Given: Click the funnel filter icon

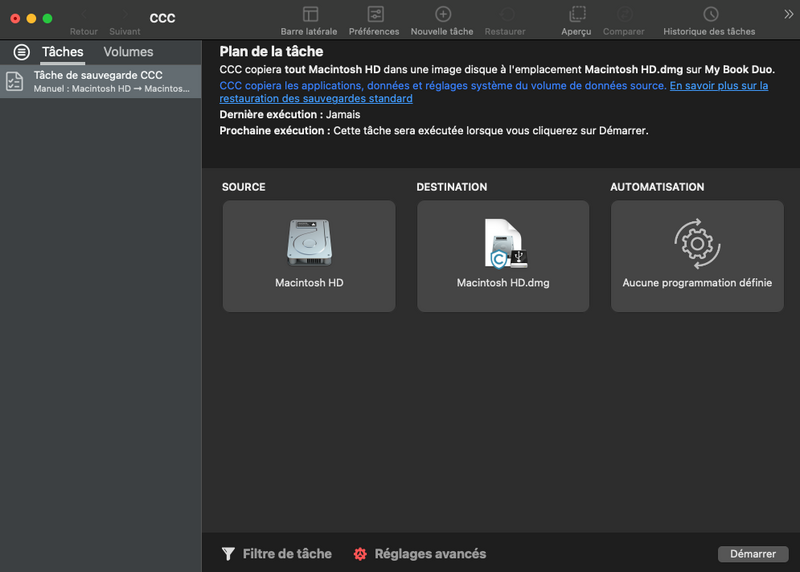Looking at the screenshot, I should point(228,554).
